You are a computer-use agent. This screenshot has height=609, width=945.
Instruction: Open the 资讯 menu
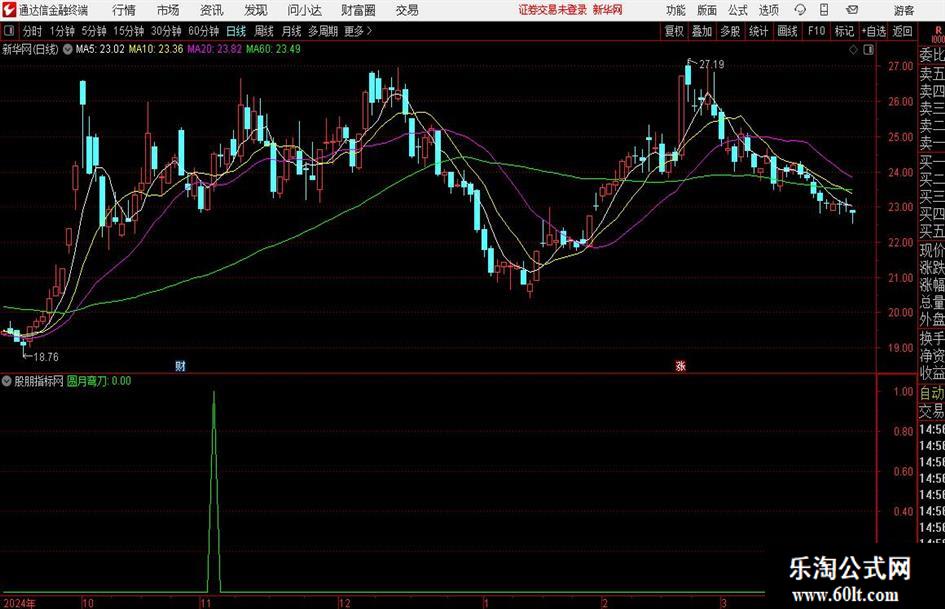212,10
